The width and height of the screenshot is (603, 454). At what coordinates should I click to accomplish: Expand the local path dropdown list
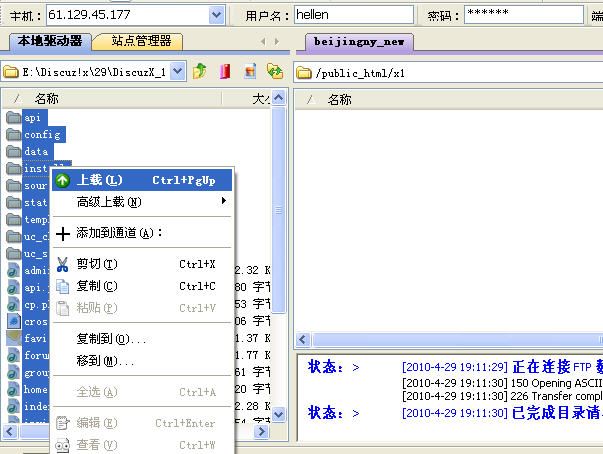(x=178, y=72)
